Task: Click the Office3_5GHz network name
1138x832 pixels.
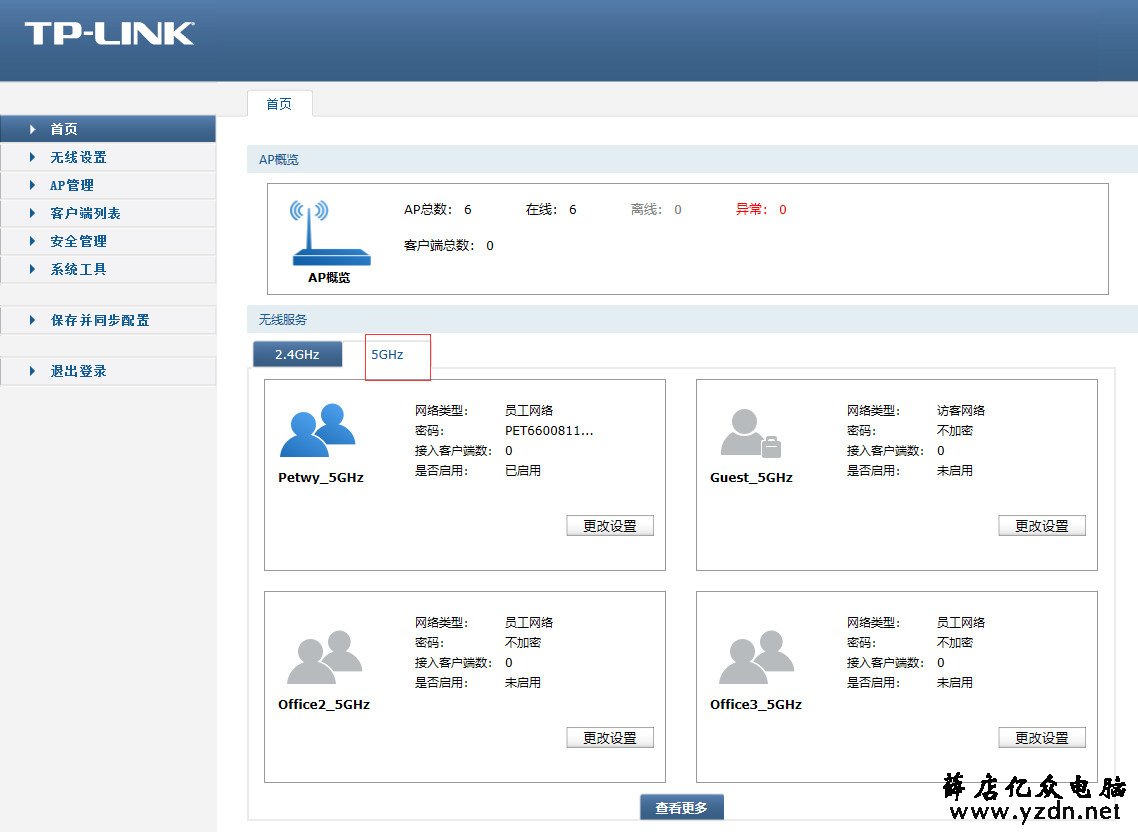Action: [756, 704]
